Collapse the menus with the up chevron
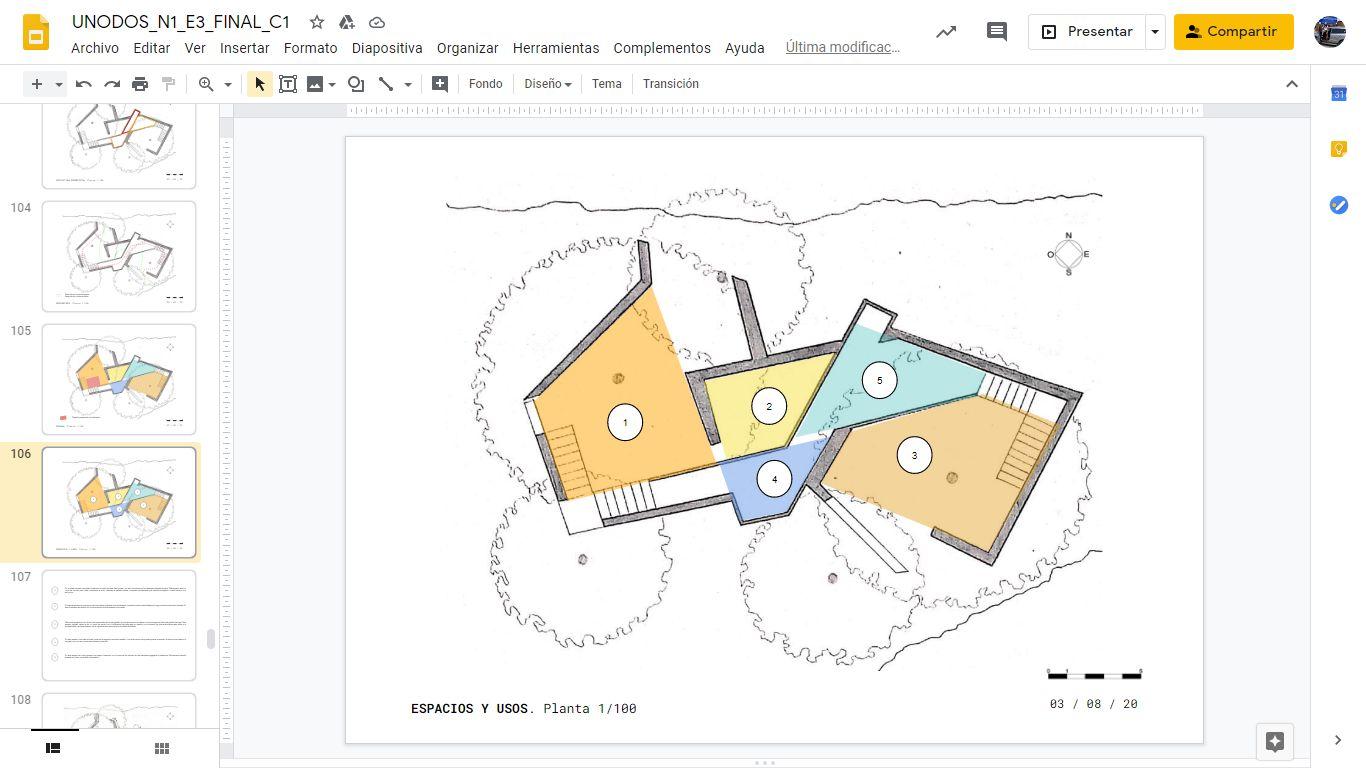The width and height of the screenshot is (1366, 768). click(1291, 84)
